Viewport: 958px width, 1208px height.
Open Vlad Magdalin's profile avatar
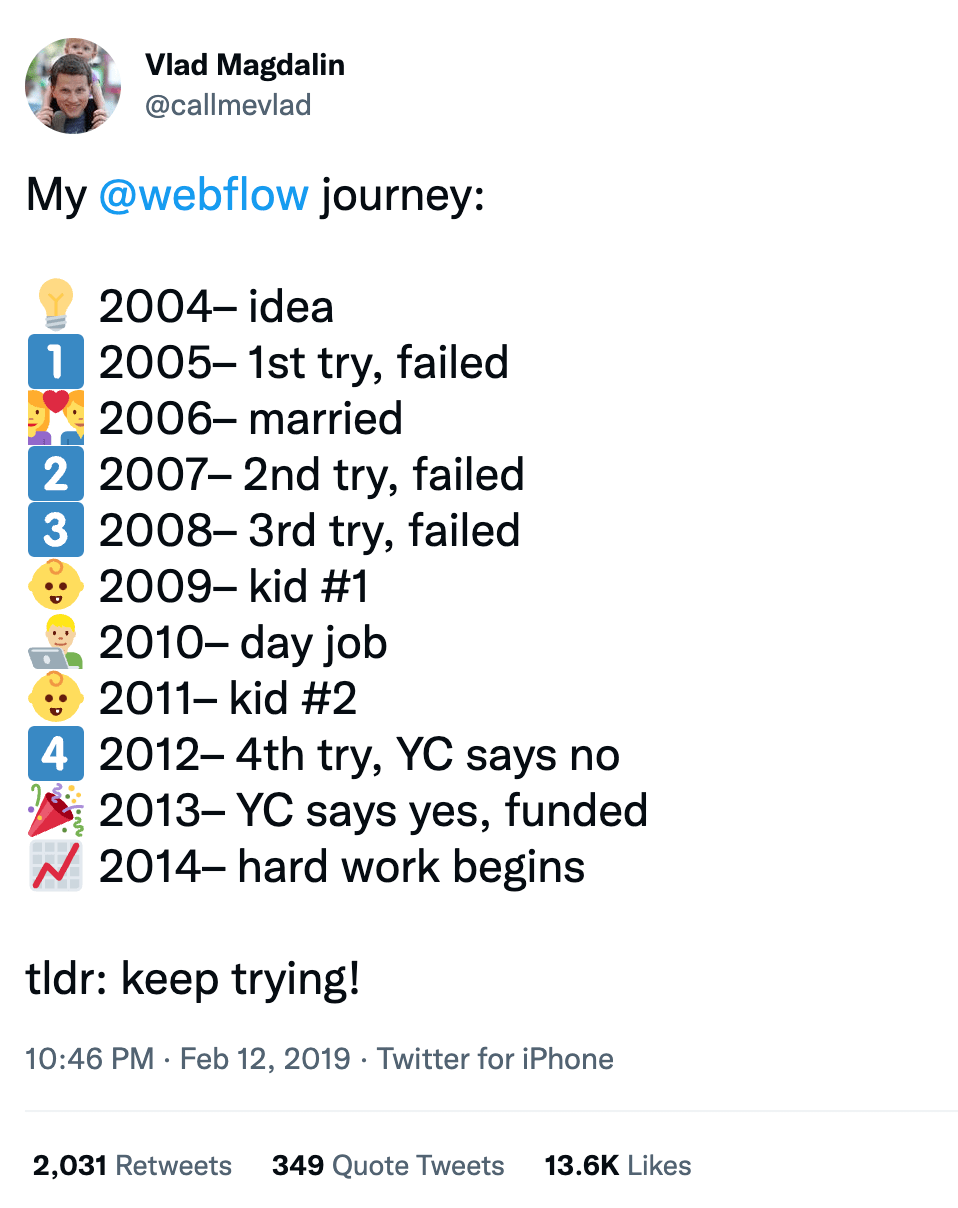click(x=73, y=86)
